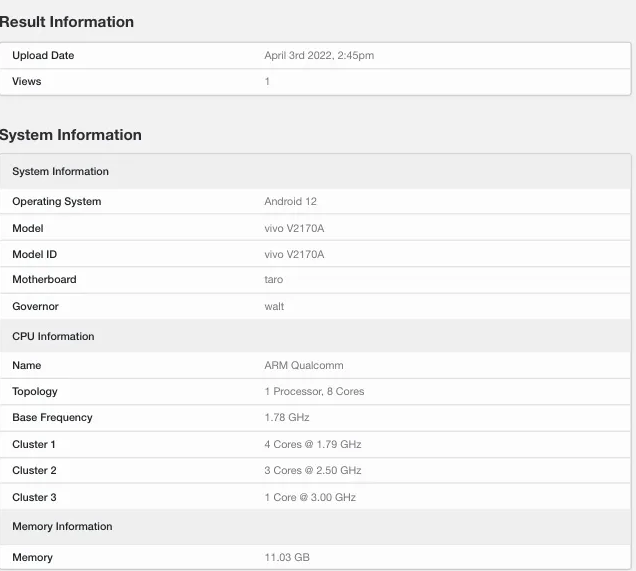The height and width of the screenshot is (571, 636).
Task: Select the 'Memory' row label
Action: tap(32, 557)
